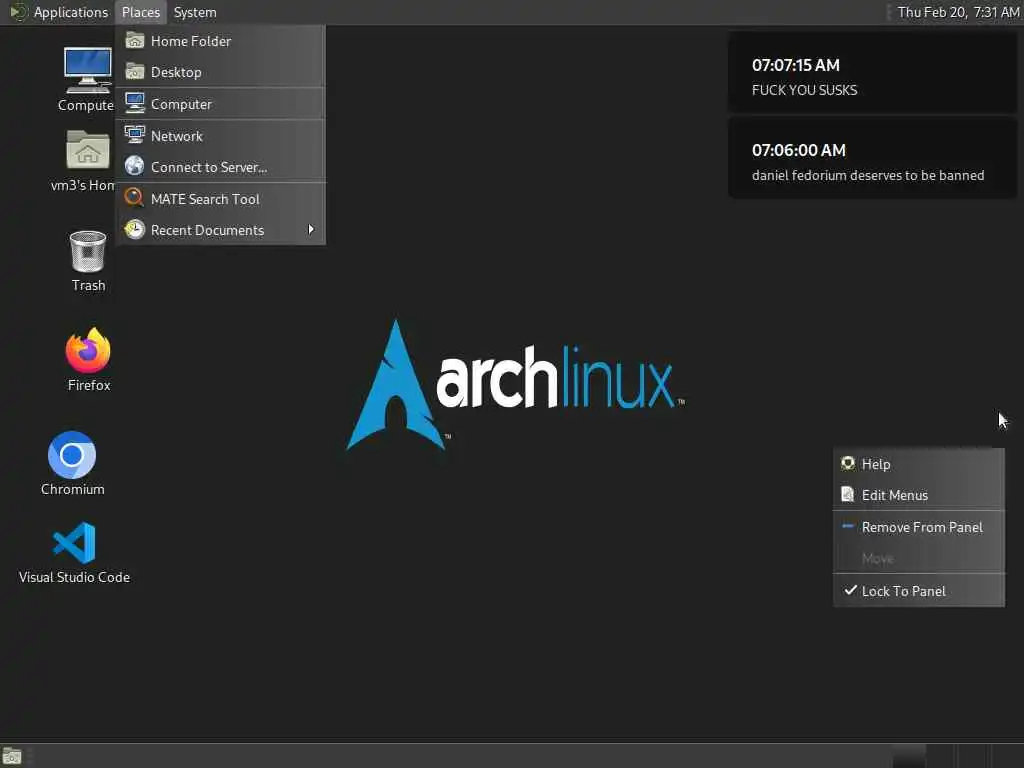
Task: Select Home Folder in Places menu
Action: click(221, 41)
